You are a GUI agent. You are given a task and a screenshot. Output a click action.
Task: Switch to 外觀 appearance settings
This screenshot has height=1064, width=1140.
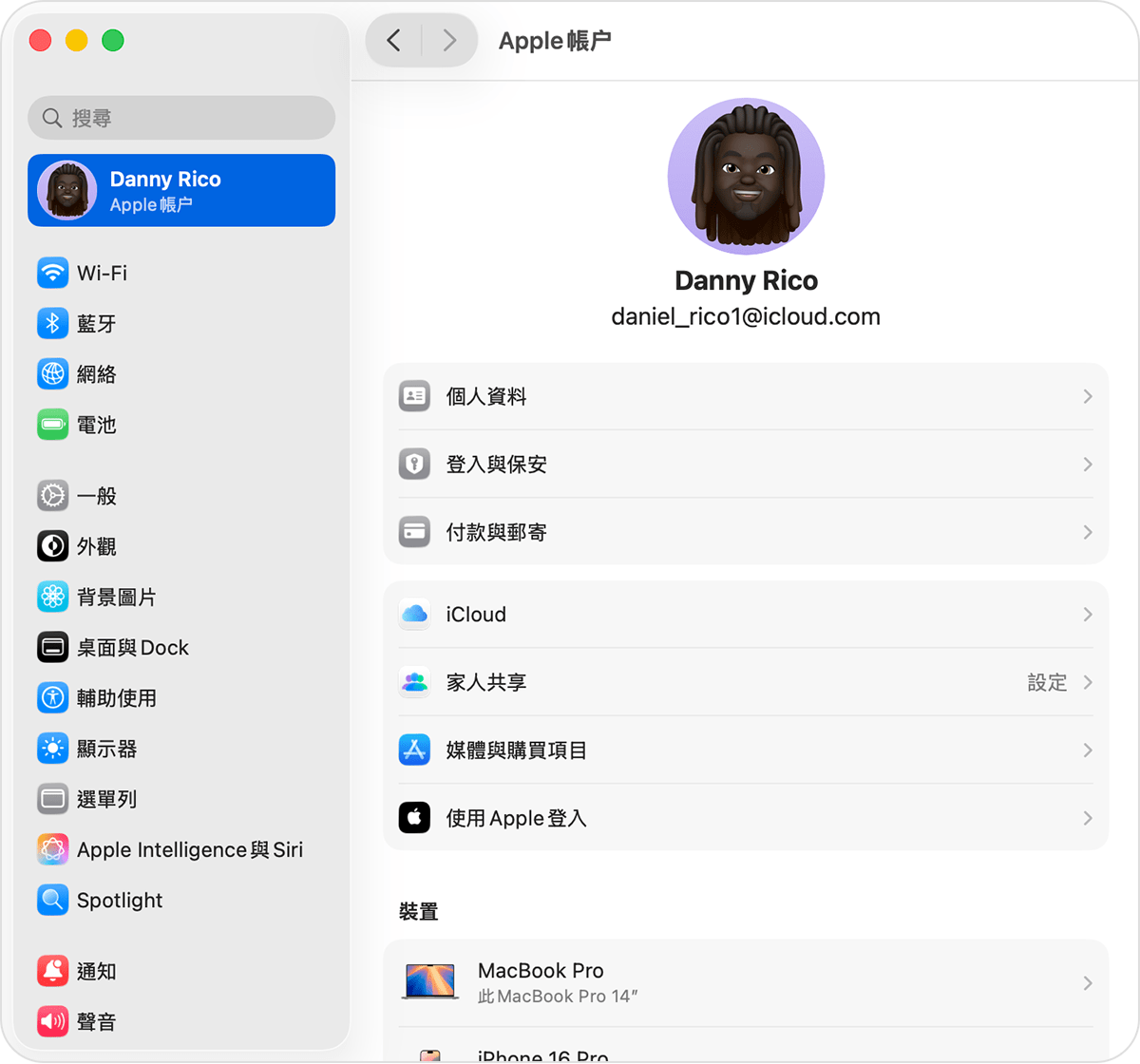tap(52, 545)
